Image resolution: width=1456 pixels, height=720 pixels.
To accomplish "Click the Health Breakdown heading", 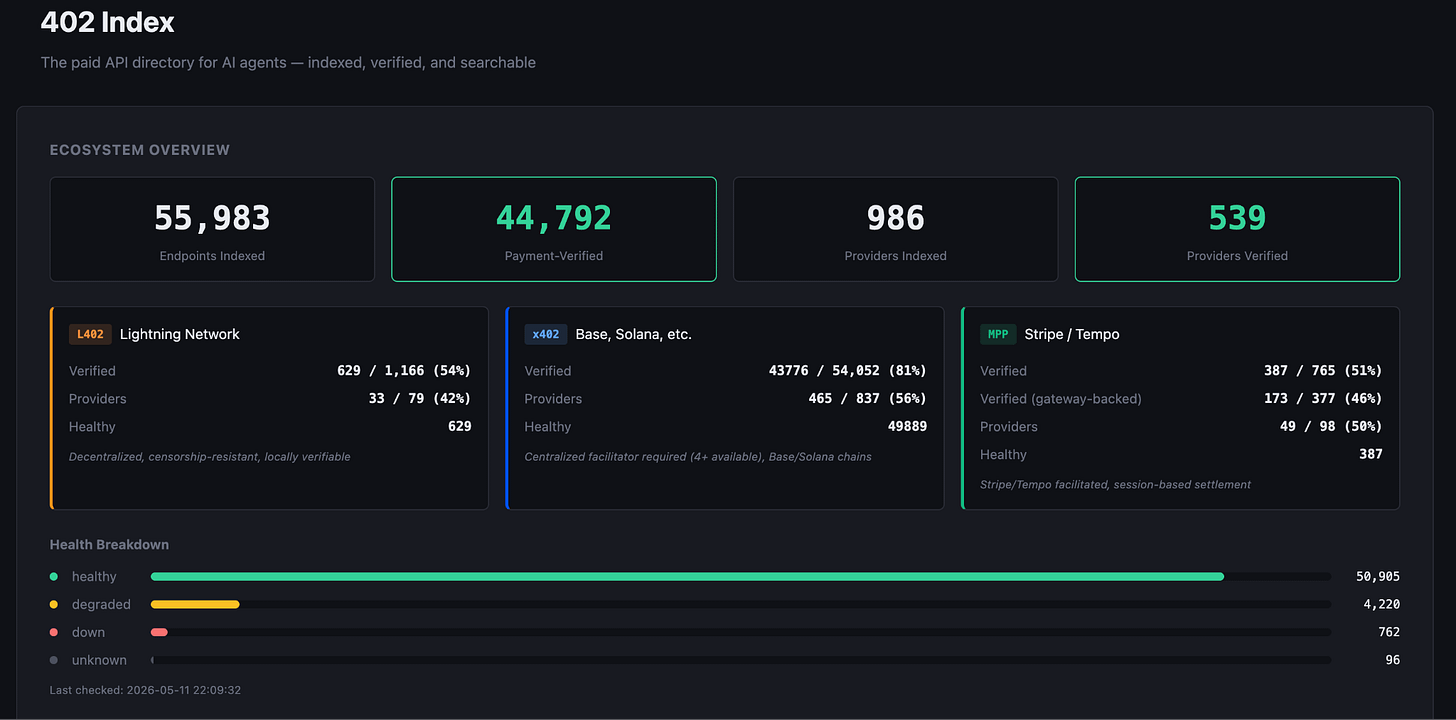I will coord(110,545).
